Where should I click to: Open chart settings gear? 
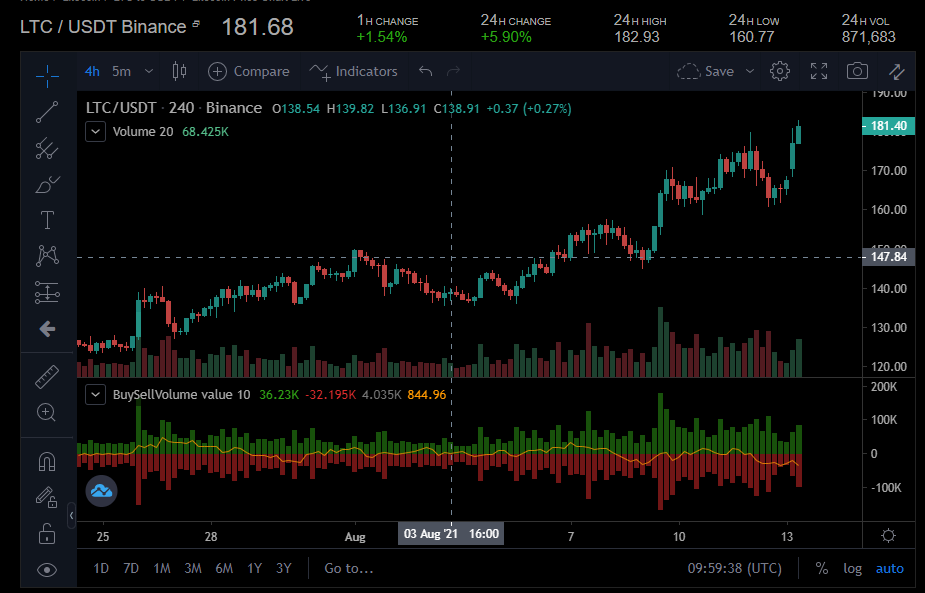pos(780,71)
